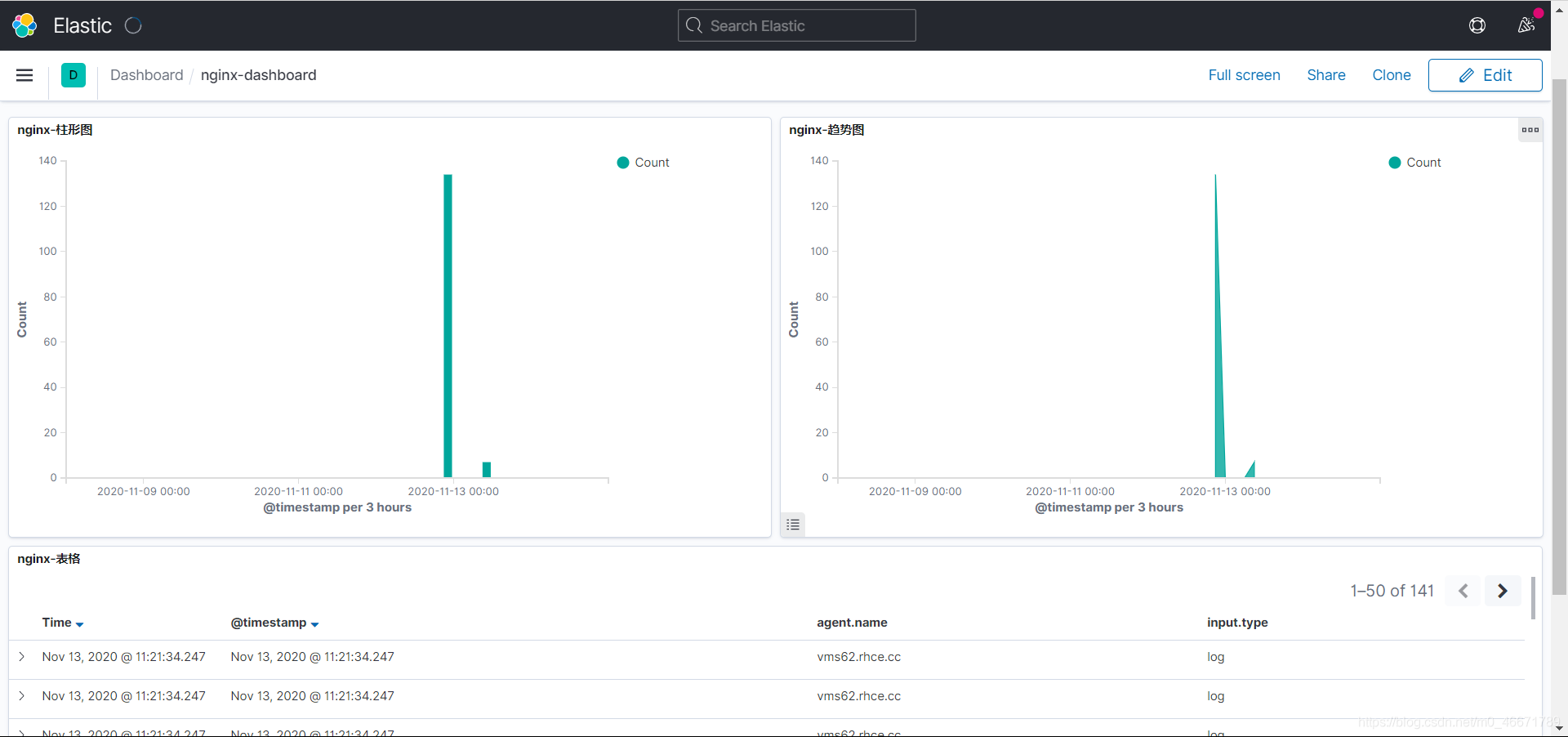The height and width of the screenshot is (737, 1568).
Task: Click Count legend dot in nginx-柱形图
Action: tap(623, 163)
